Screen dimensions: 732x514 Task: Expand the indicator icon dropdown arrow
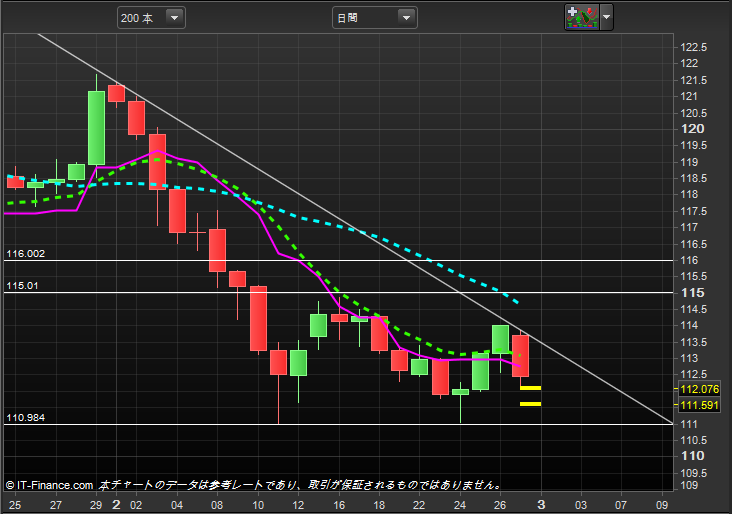coord(606,17)
